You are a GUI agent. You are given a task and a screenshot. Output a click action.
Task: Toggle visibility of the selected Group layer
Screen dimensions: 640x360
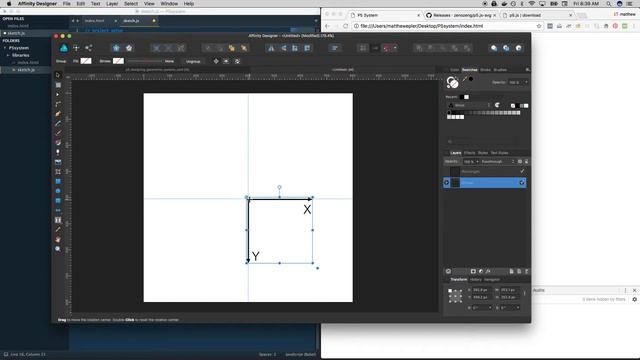[522, 182]
